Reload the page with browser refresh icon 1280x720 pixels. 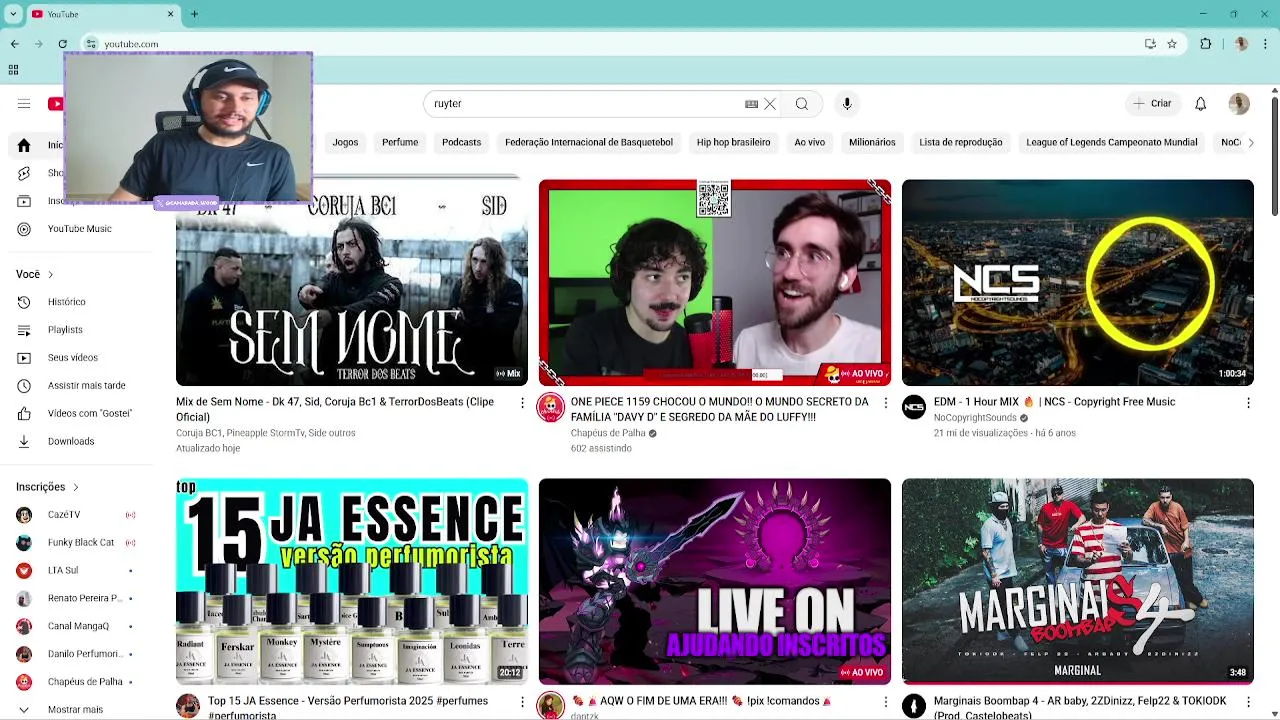tap(63, 44)
